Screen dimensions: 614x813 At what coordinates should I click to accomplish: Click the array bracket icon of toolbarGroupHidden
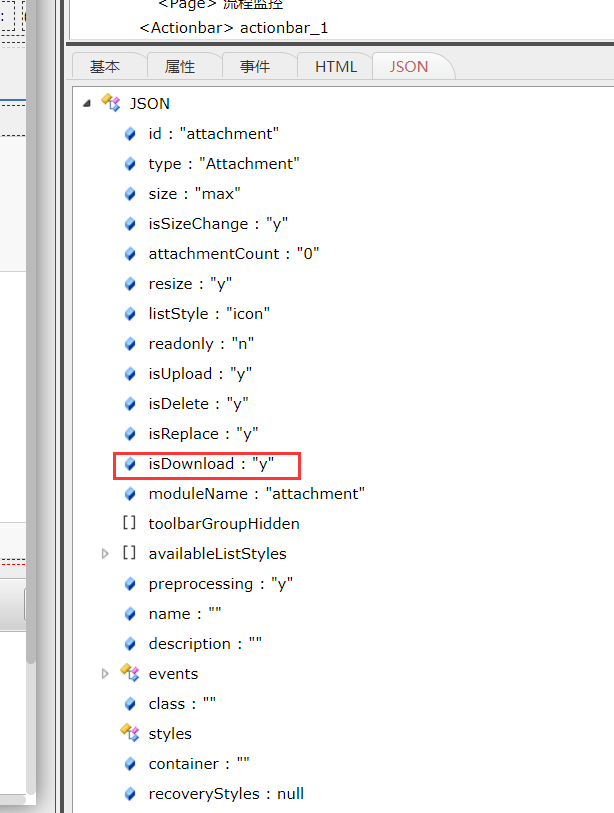[130, 523]
